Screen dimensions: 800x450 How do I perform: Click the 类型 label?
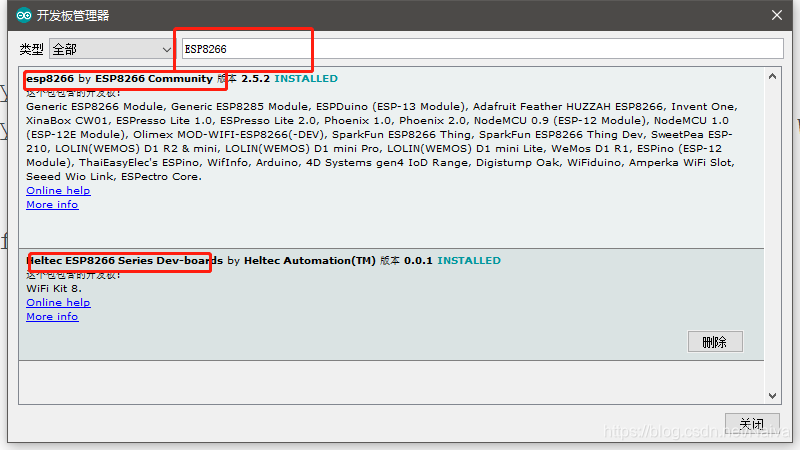[x=32, y=49]
